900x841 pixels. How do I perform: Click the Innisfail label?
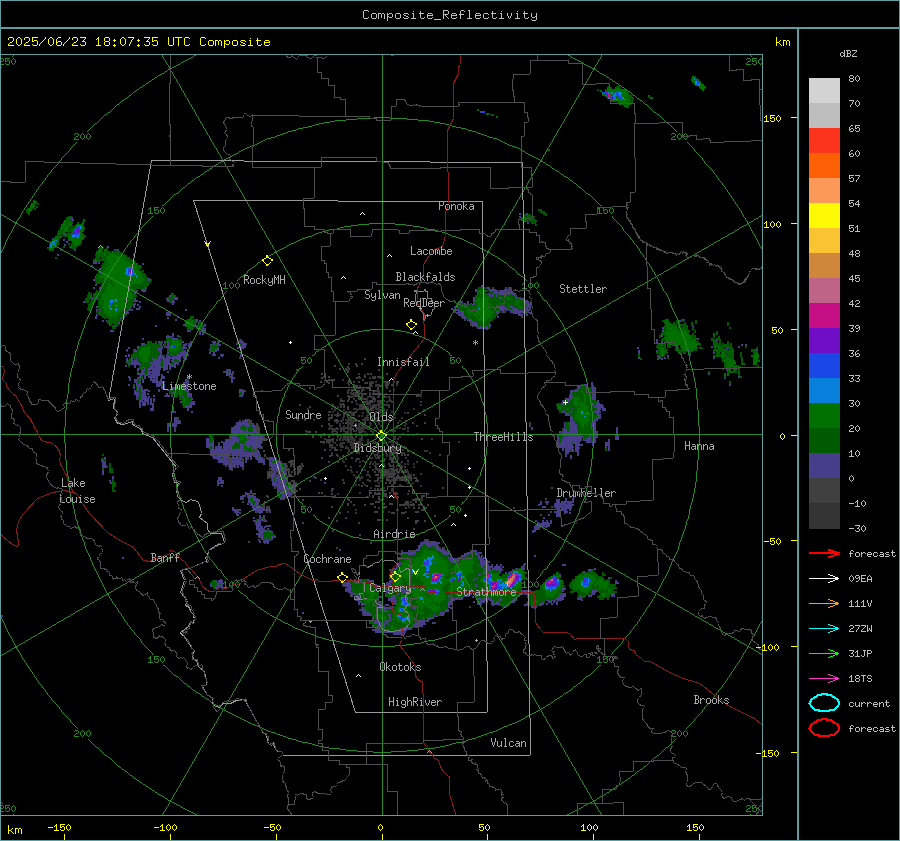(x=403, y=362)
